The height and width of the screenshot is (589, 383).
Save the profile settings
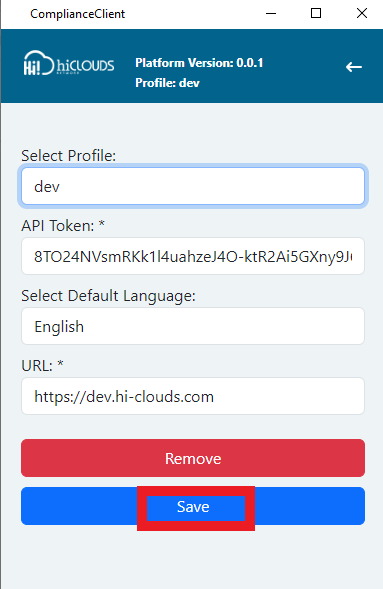pos(193,506)
